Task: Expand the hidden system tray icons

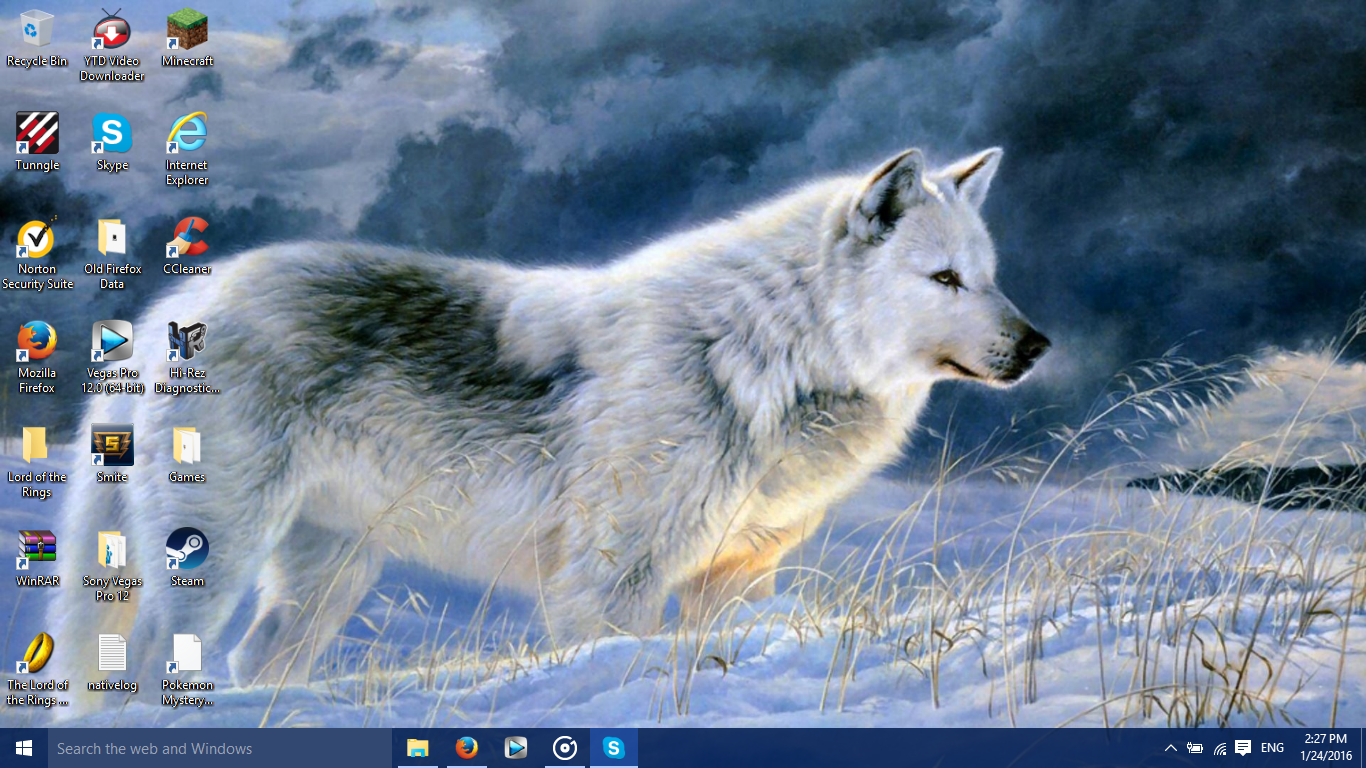Action: [x=1170, y=748]
